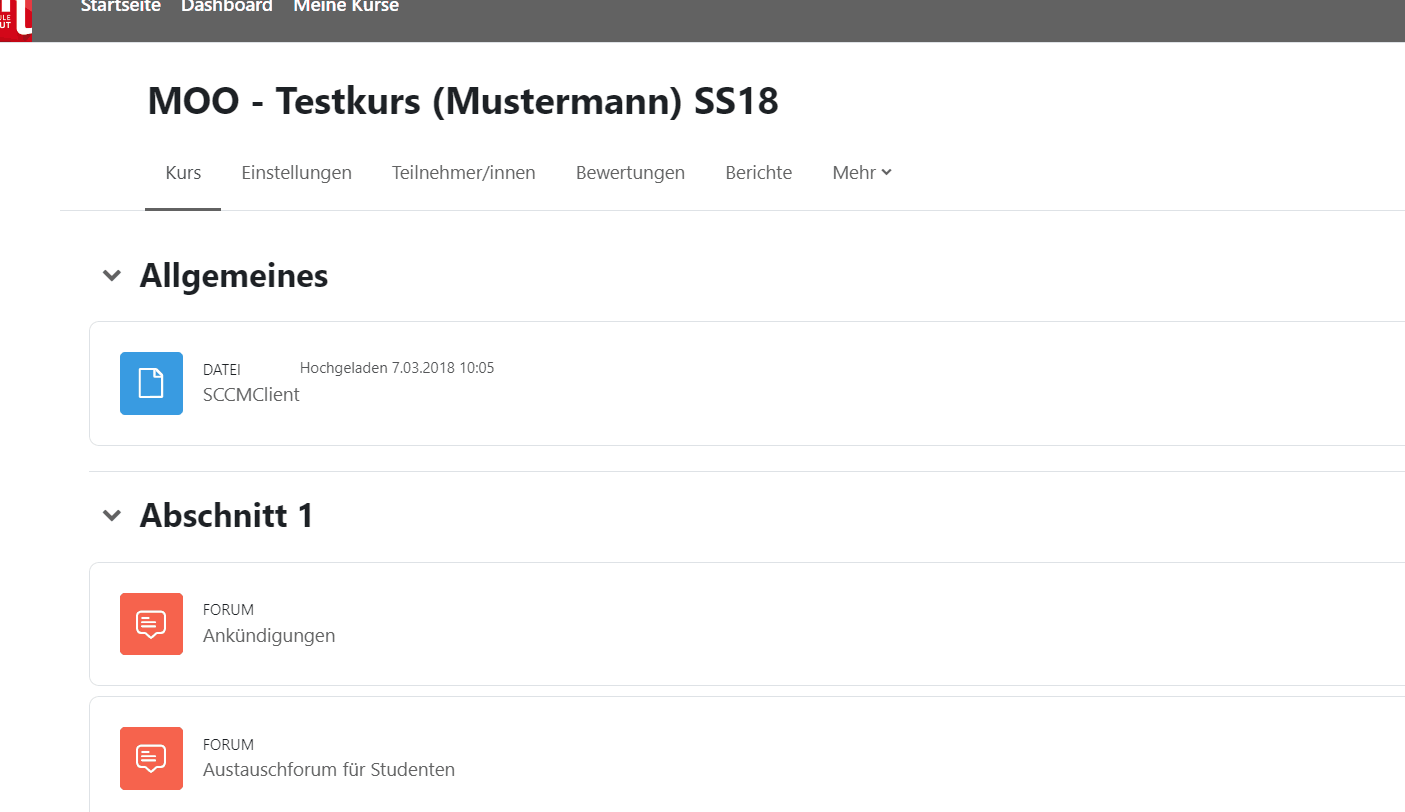Image resolution: width=1405 pixels, height=812 pixels.
Task: Click the Austauschforum für Studenten forum icon
Action: [x=151, y=758]
